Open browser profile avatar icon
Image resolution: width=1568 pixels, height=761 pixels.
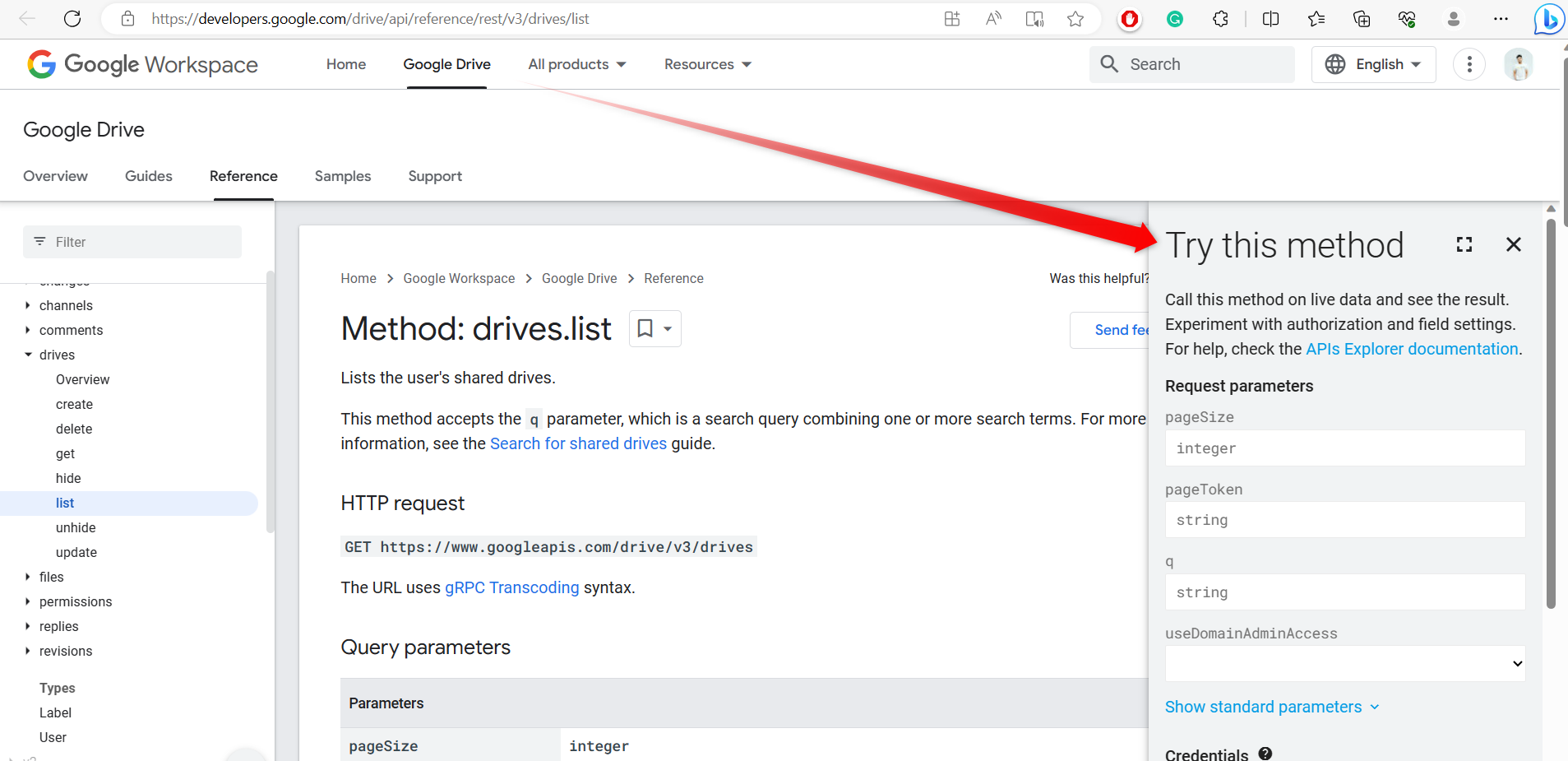pyautogui.click(x=1454, y=19)
